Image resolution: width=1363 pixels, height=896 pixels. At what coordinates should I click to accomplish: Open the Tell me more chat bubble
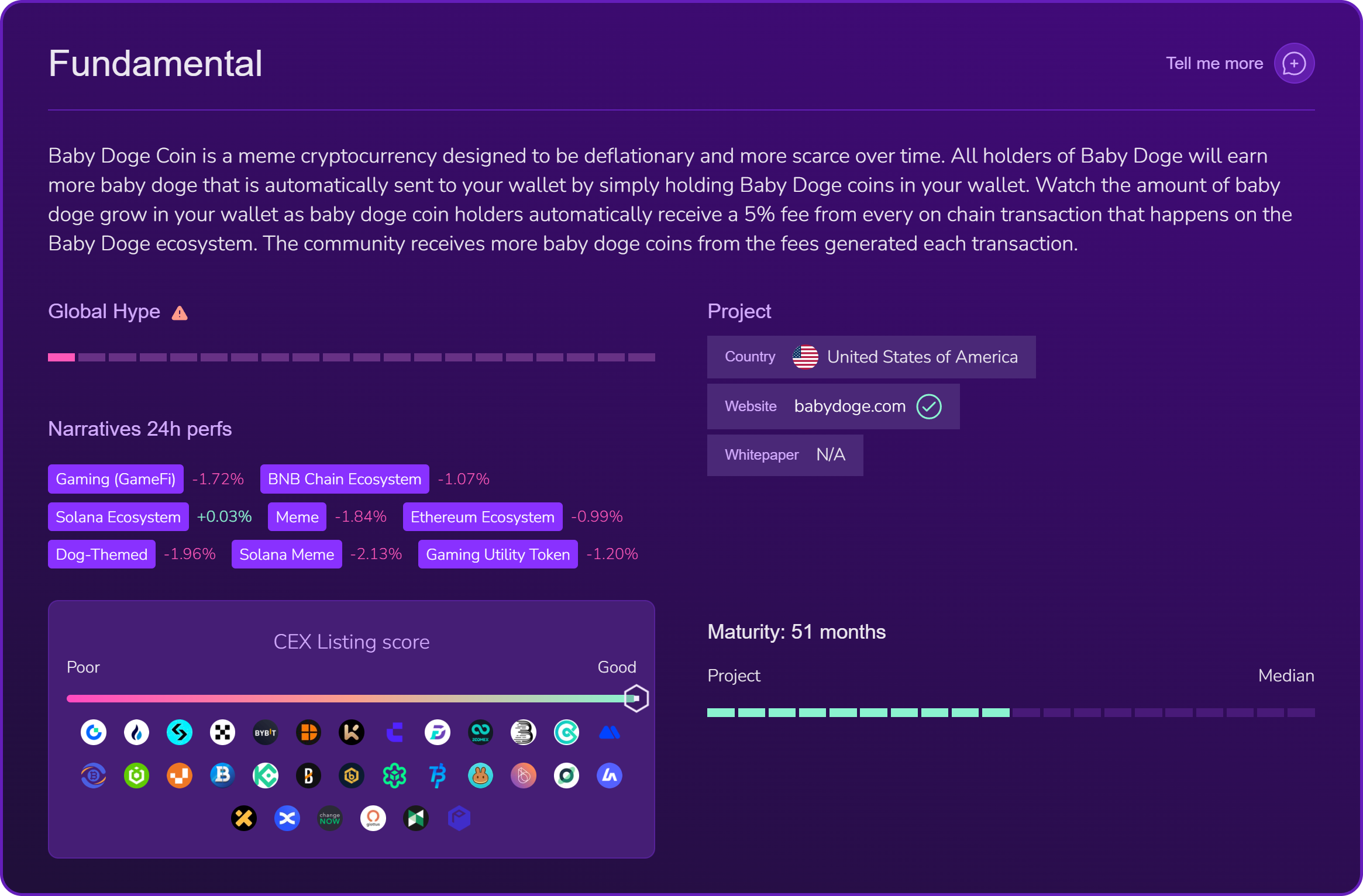(x=1294, y=63)
